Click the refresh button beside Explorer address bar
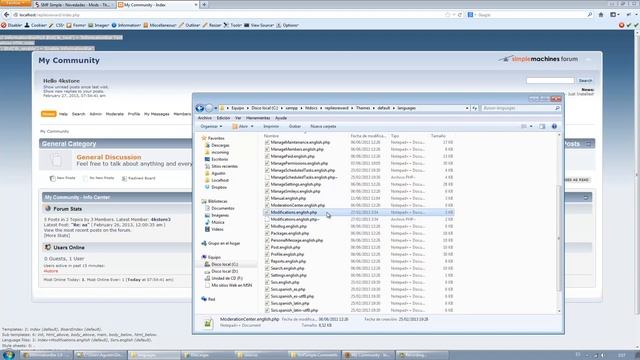 coord(475,108)
